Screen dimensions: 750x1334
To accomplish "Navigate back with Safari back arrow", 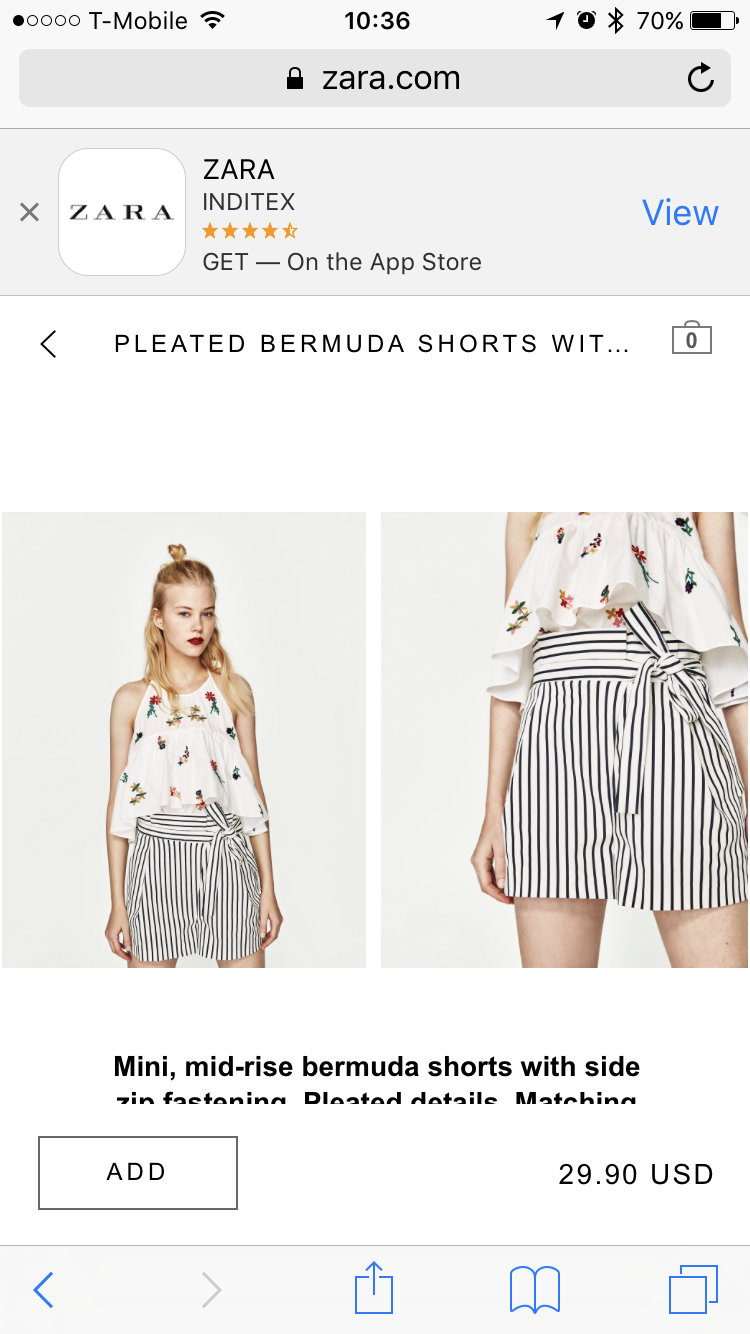I will coord(43,1290).
